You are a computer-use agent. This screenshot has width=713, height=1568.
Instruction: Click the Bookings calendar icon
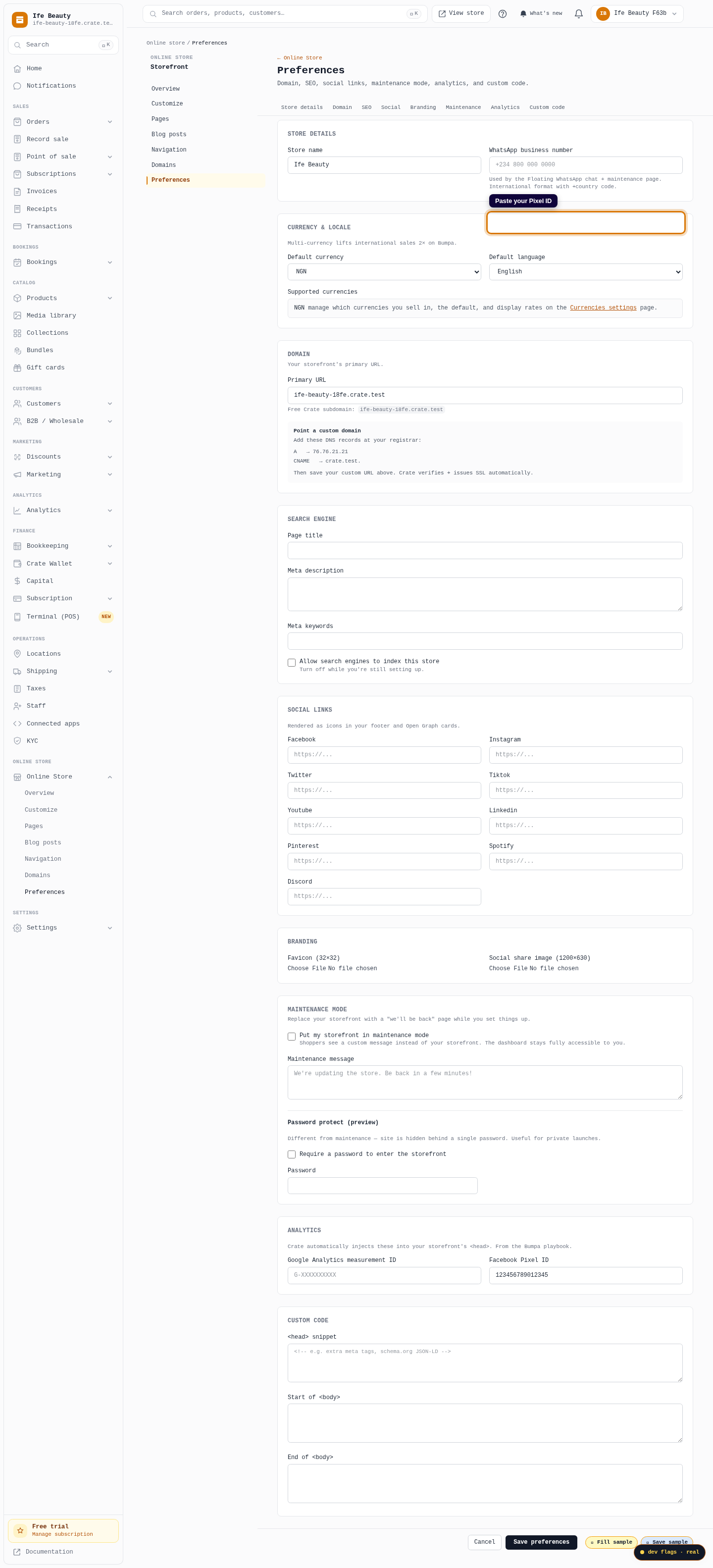pos(17,262)
